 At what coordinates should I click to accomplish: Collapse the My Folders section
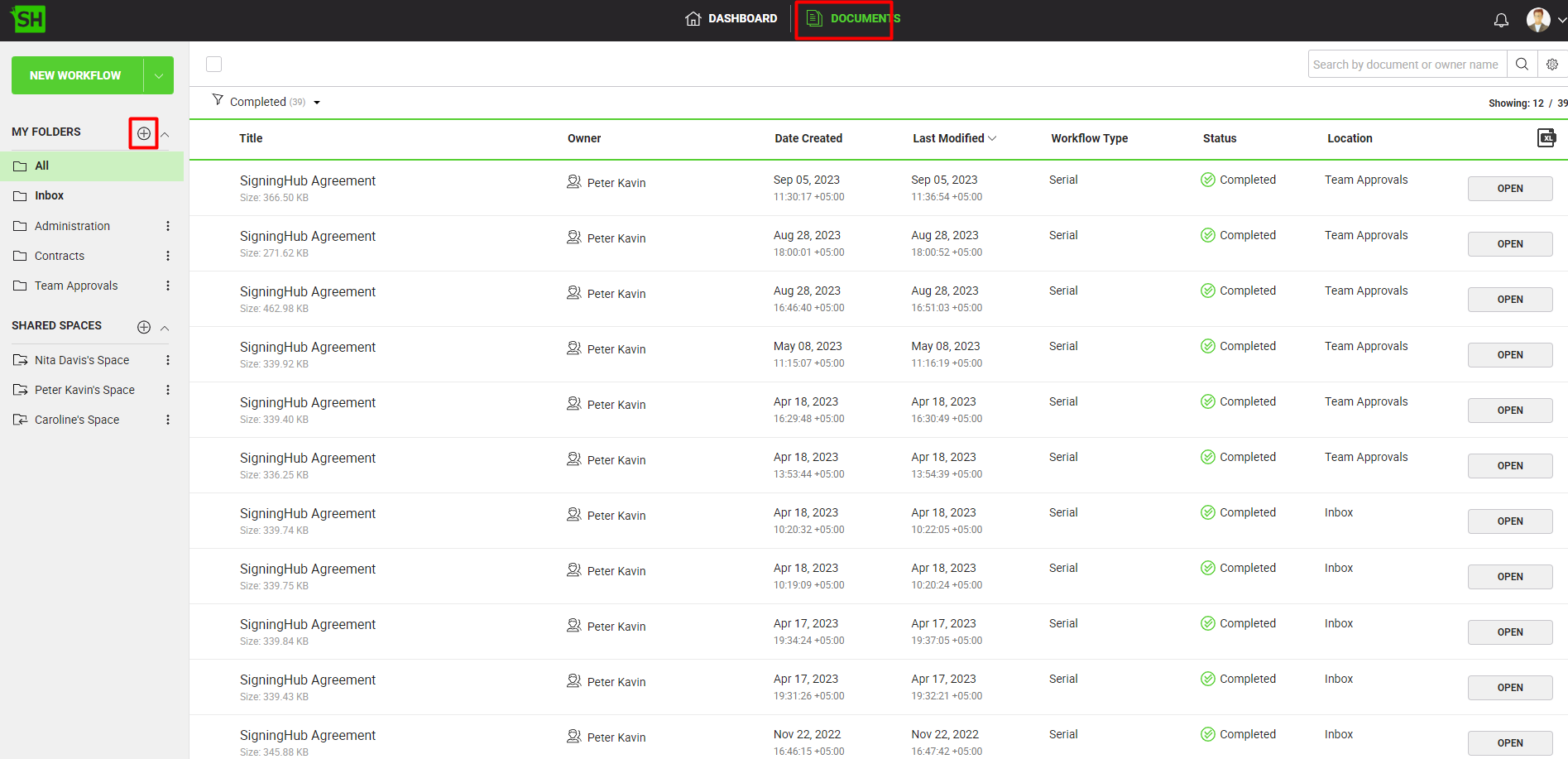point(165,134)
